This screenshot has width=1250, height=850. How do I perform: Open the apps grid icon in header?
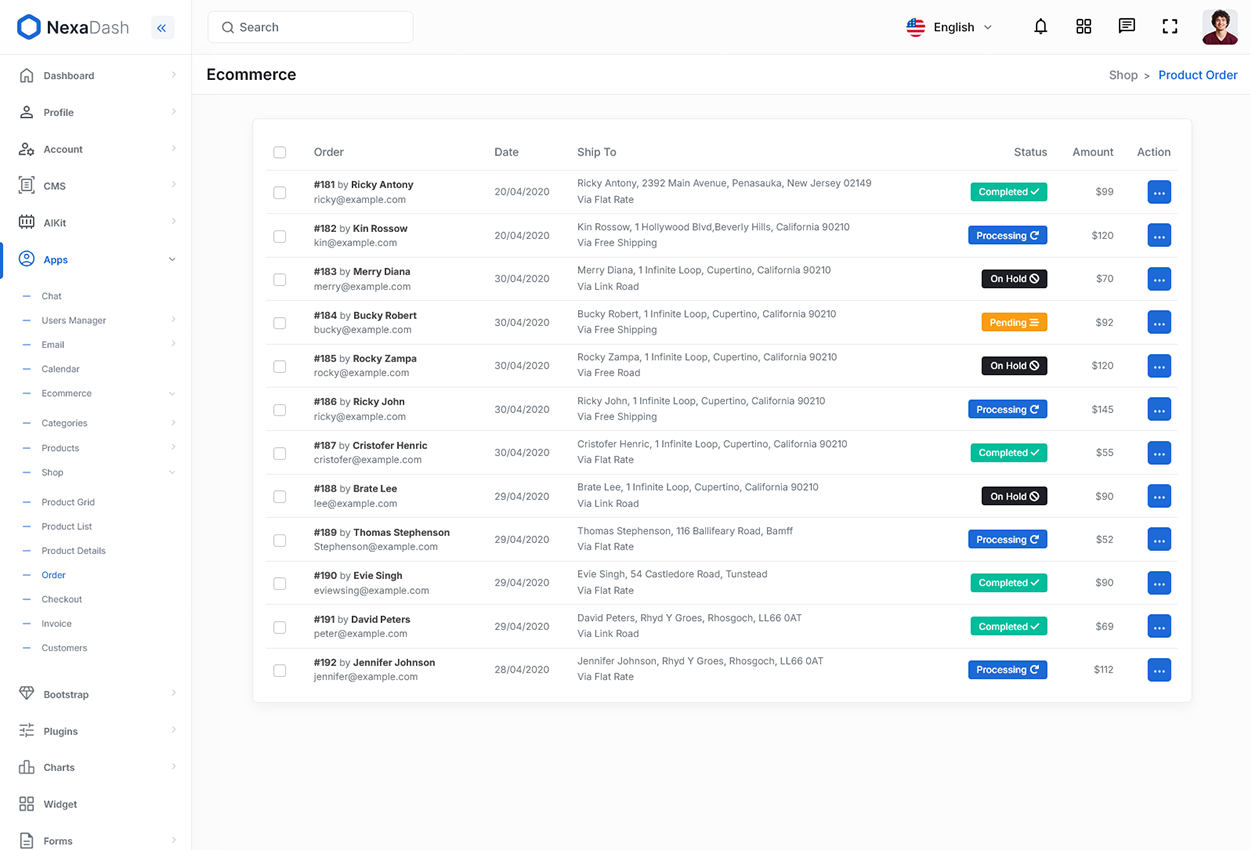1083,27
